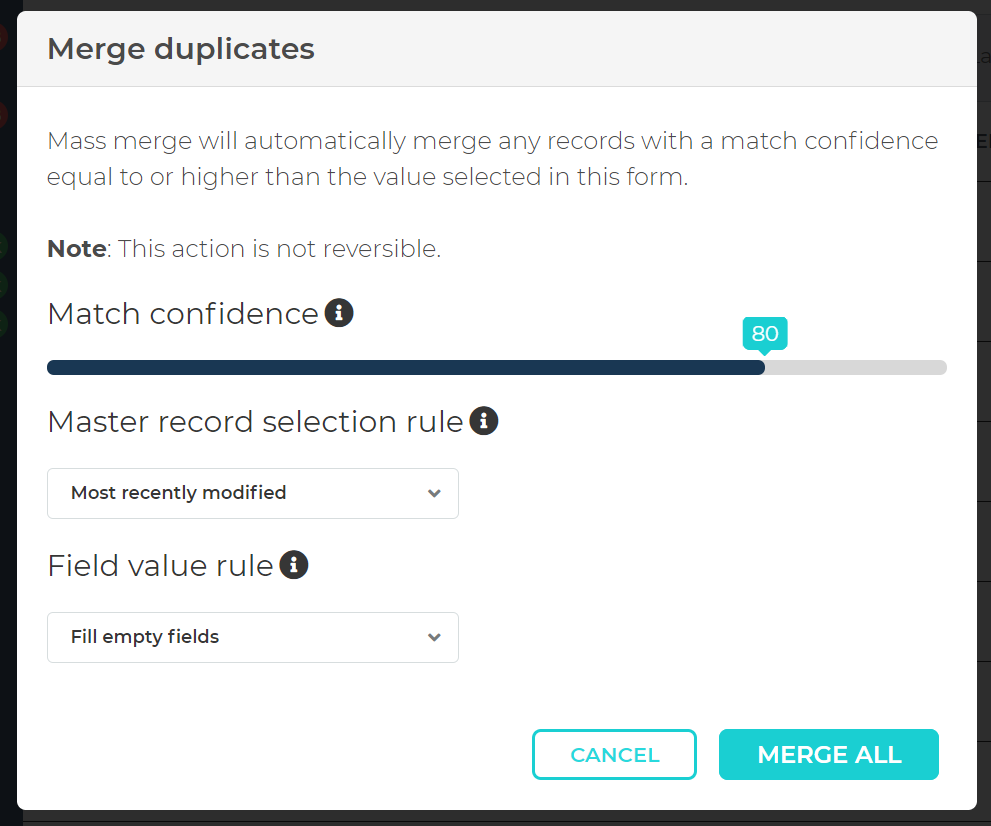Expand the master record selection rule chevron

(x=434, y=493)
